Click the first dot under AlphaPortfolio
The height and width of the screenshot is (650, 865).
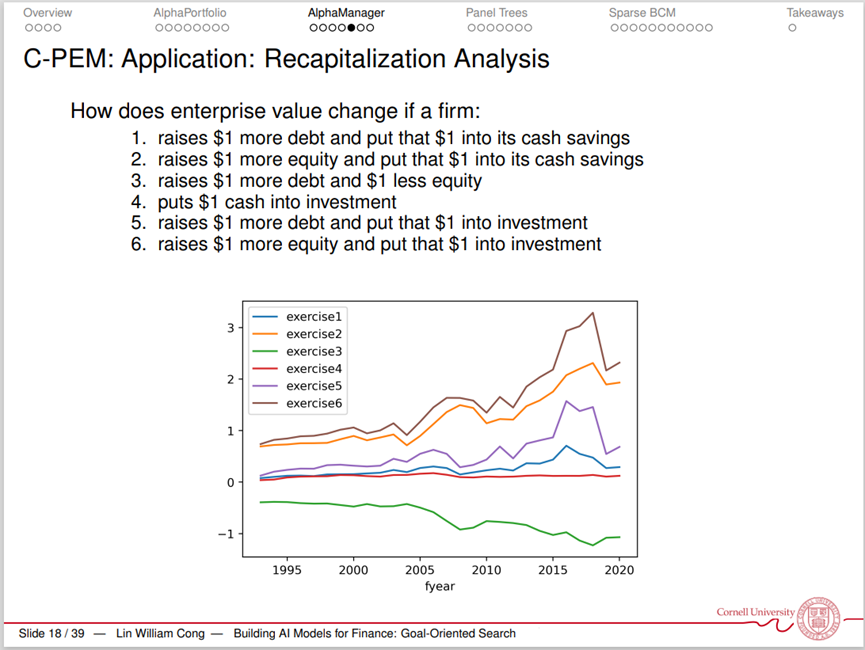coord(158,28)
